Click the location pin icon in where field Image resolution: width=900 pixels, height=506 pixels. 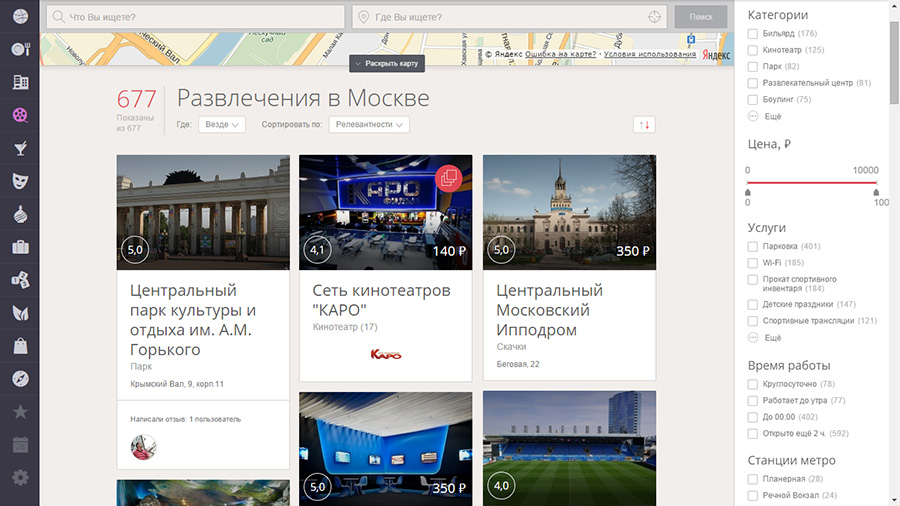pyautogui.click(x=363, y=17)
